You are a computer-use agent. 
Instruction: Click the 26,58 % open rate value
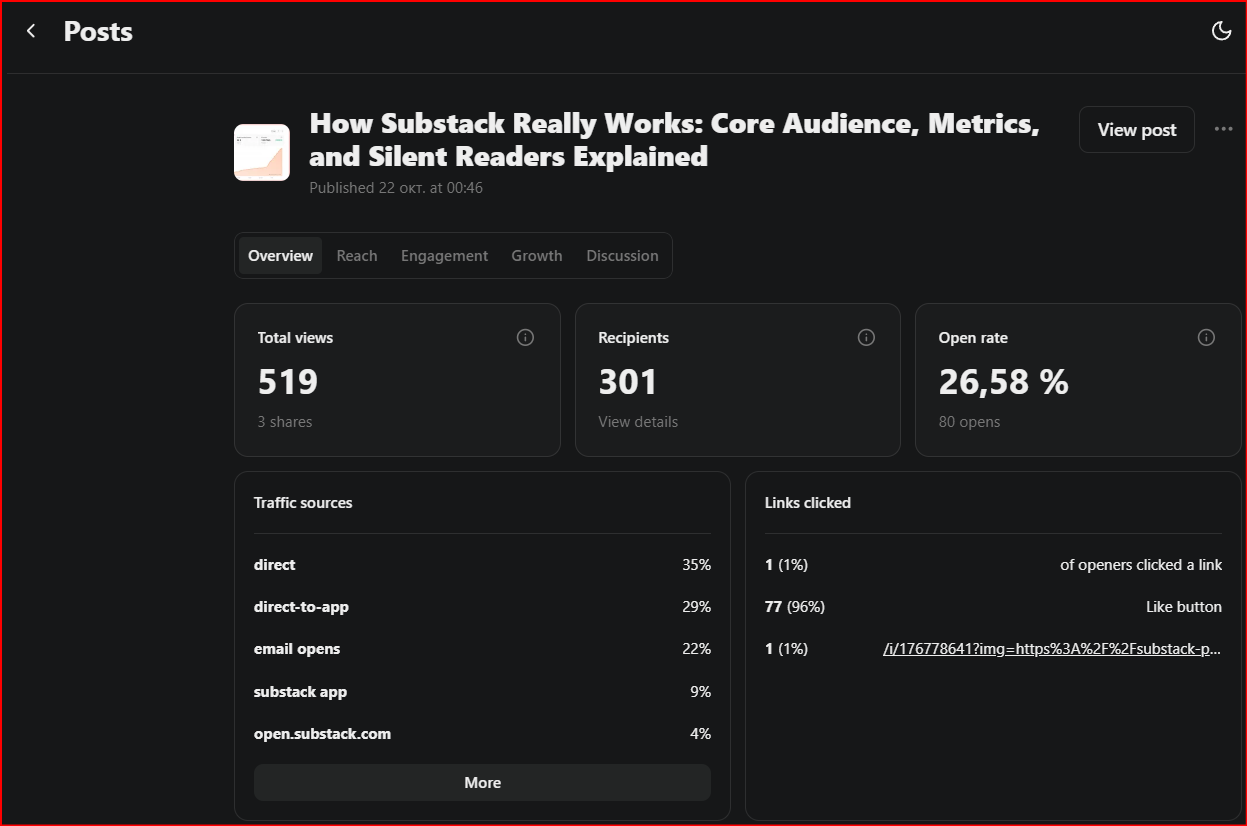click(x=1003, y=382)
